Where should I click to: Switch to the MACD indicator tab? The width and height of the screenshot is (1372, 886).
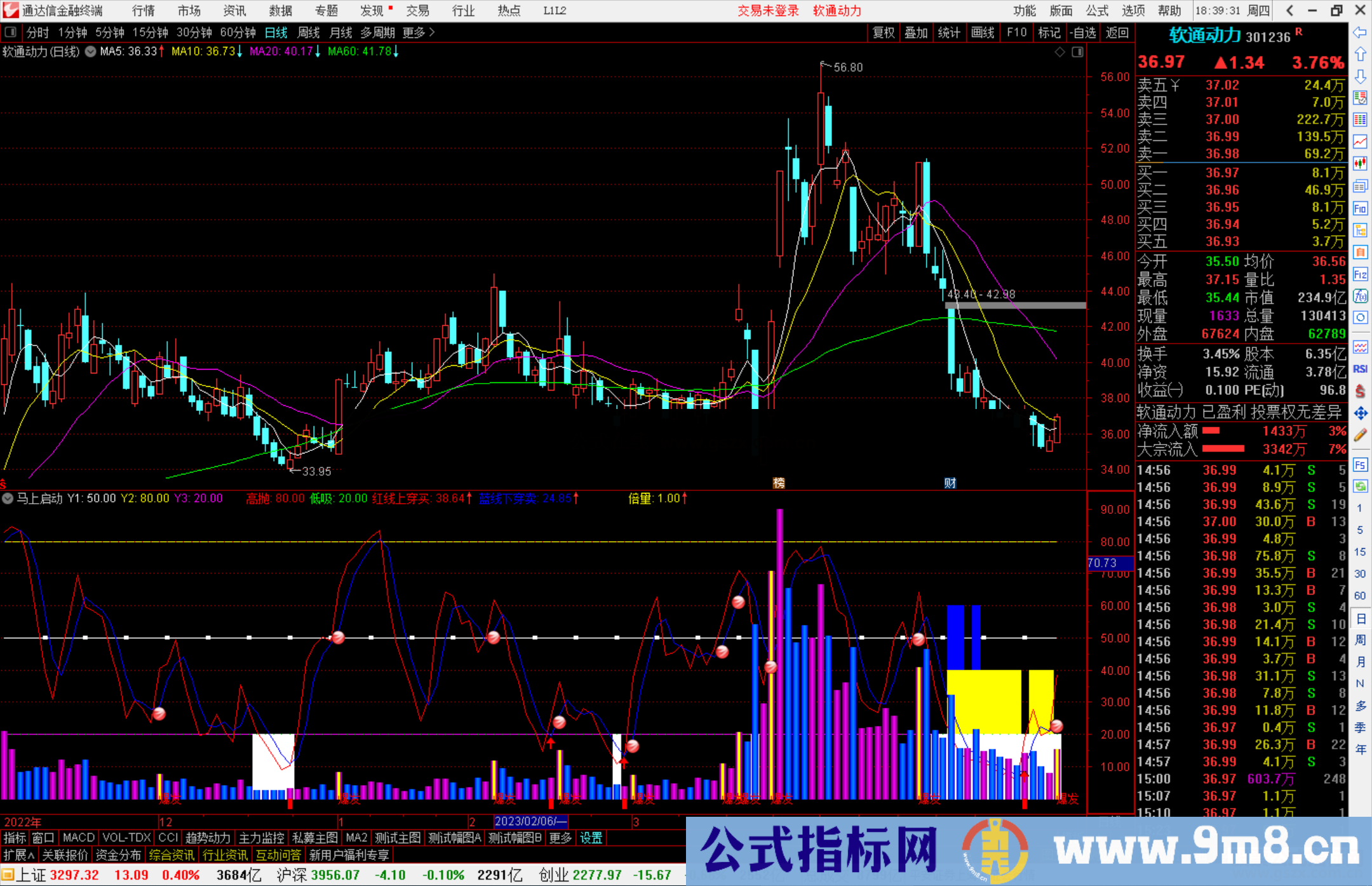(77, 838)
